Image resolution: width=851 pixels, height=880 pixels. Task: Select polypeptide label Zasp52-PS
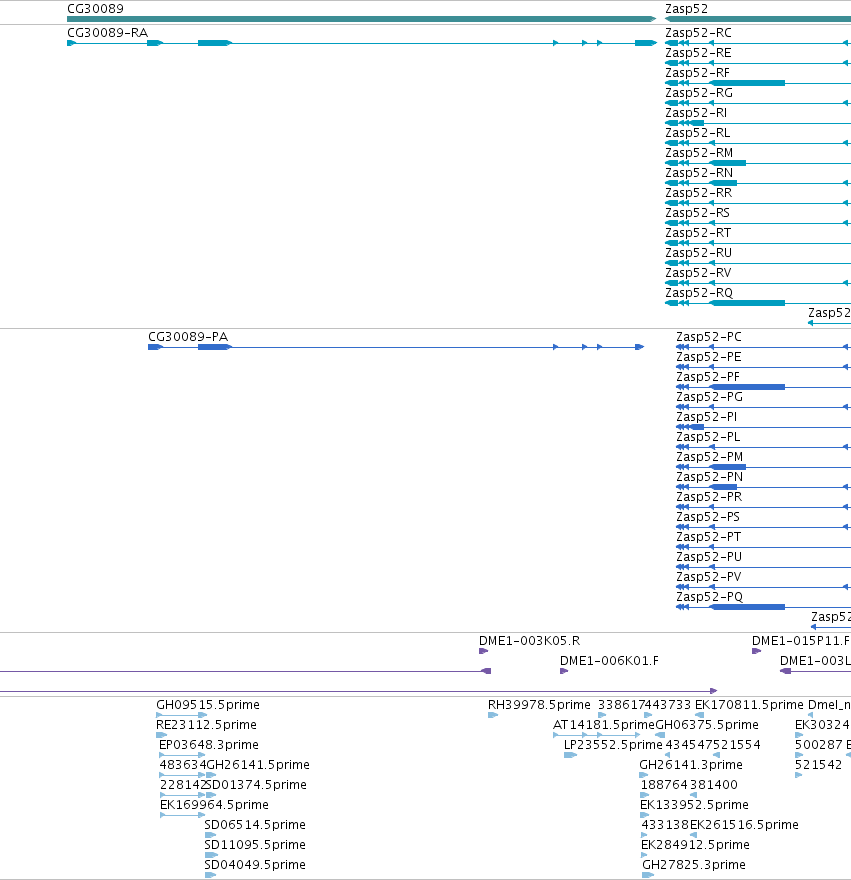point(708,517)
